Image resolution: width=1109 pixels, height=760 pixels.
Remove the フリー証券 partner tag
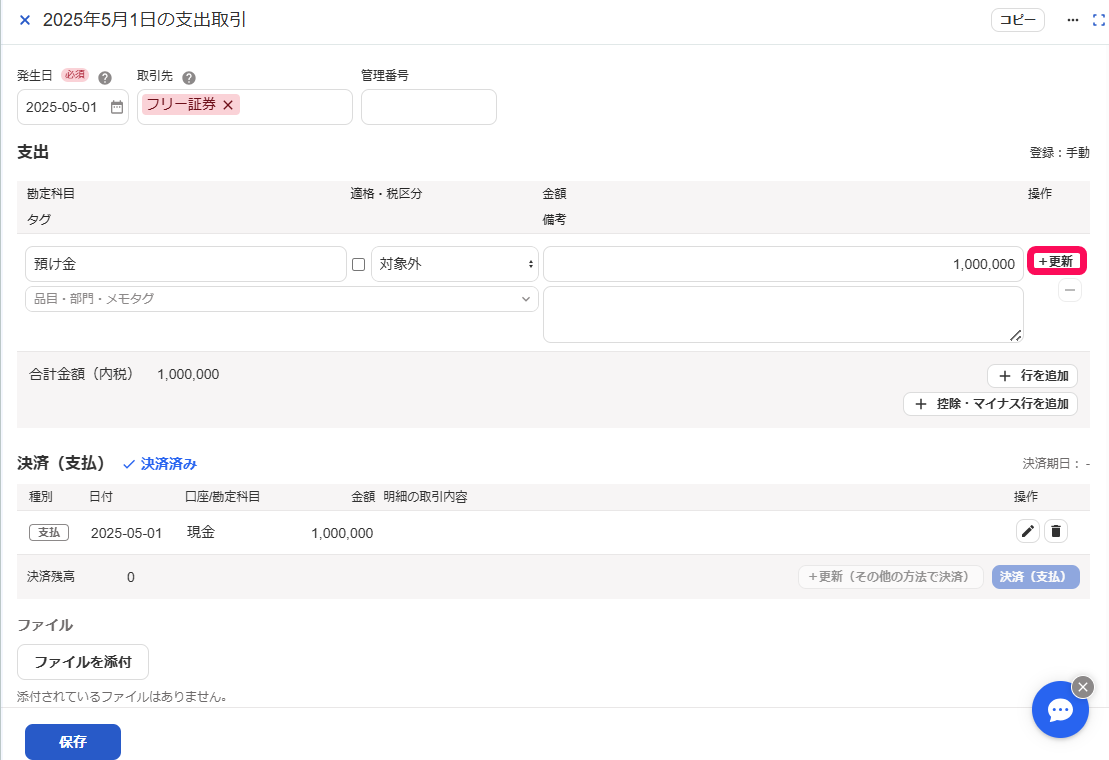tap(228, 105)
